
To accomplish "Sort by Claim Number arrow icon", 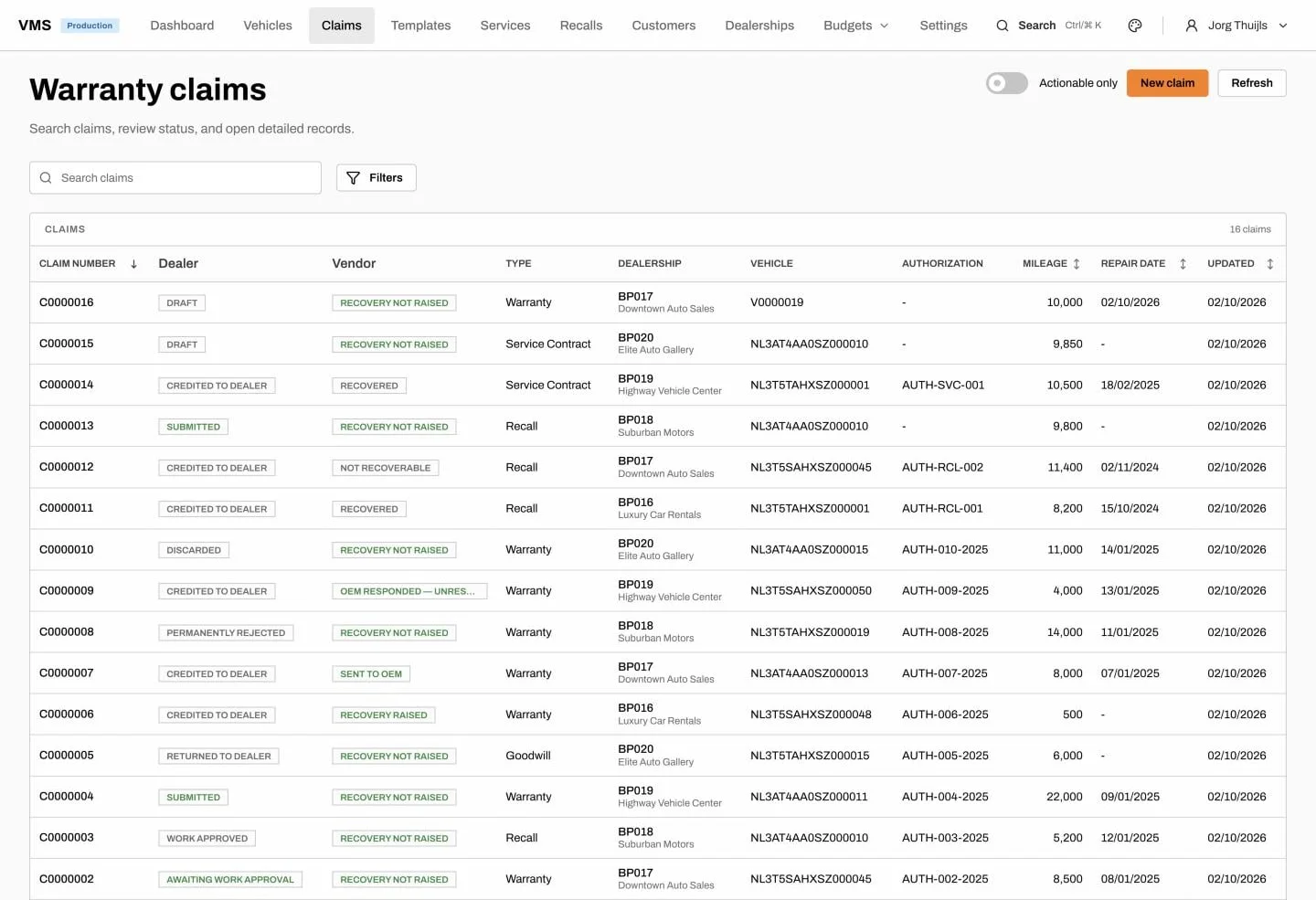I will pyautogui.click(x=133, y=264).
